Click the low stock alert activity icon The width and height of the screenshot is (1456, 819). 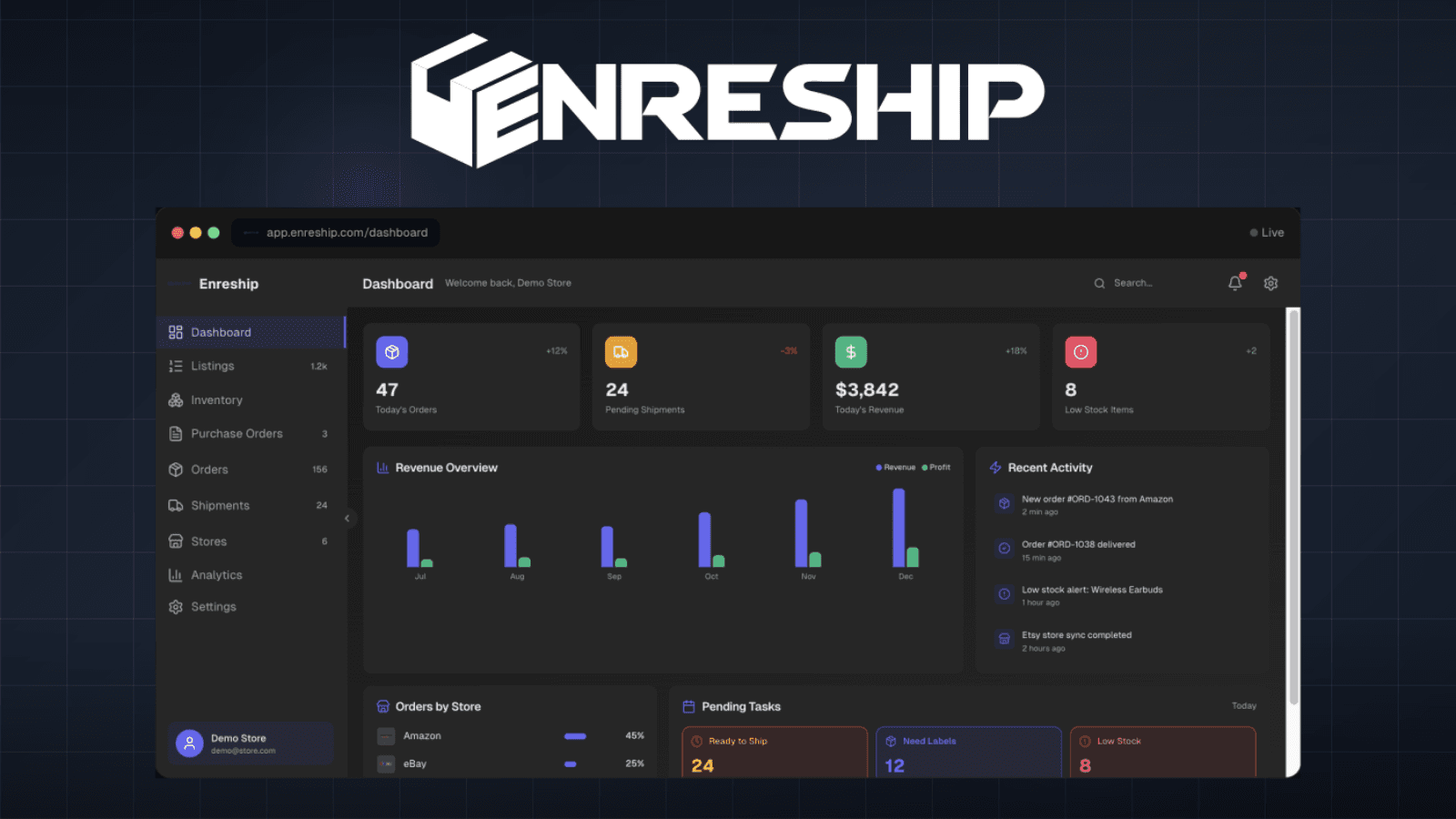[x=1004, y=594]
